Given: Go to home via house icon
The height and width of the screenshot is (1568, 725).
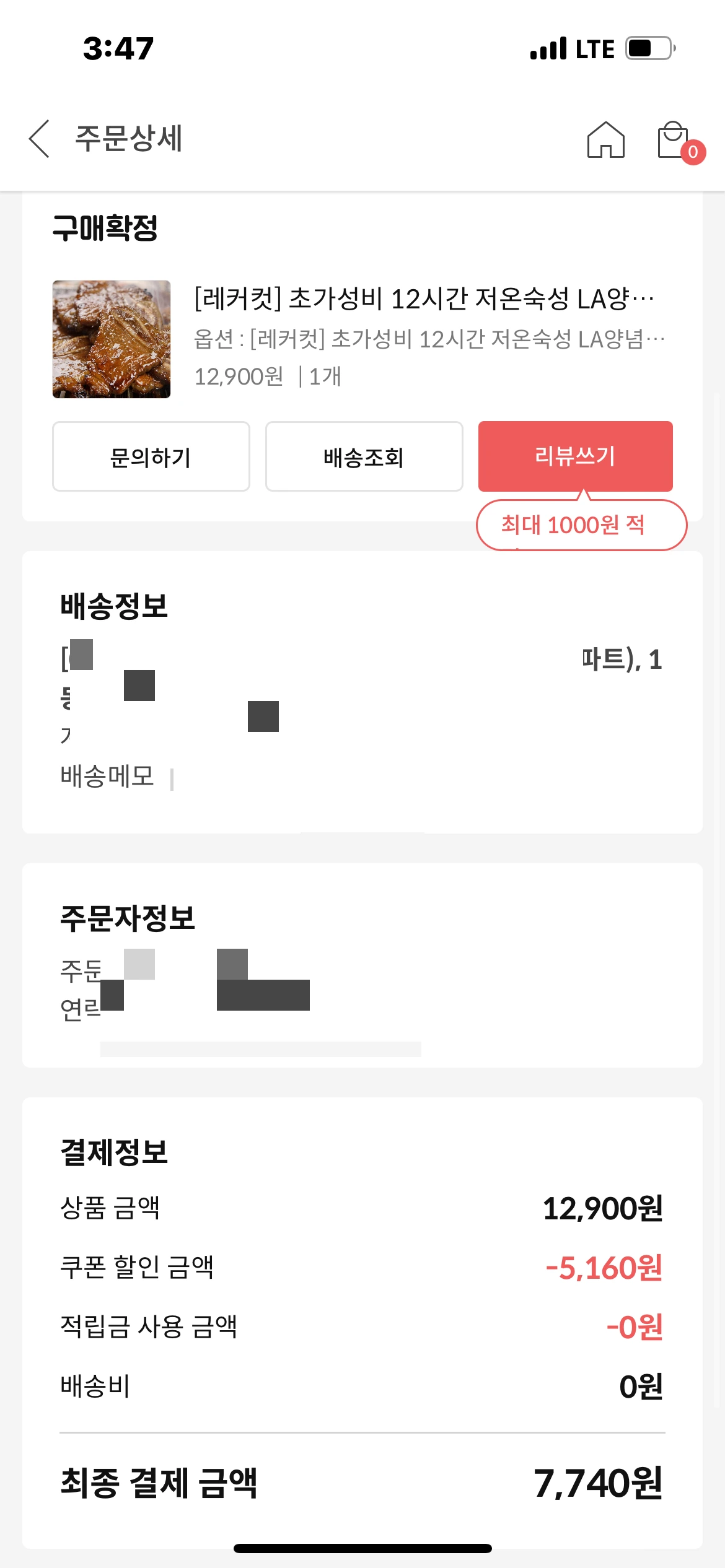Looking at the screenshot, I should point(605,139).
